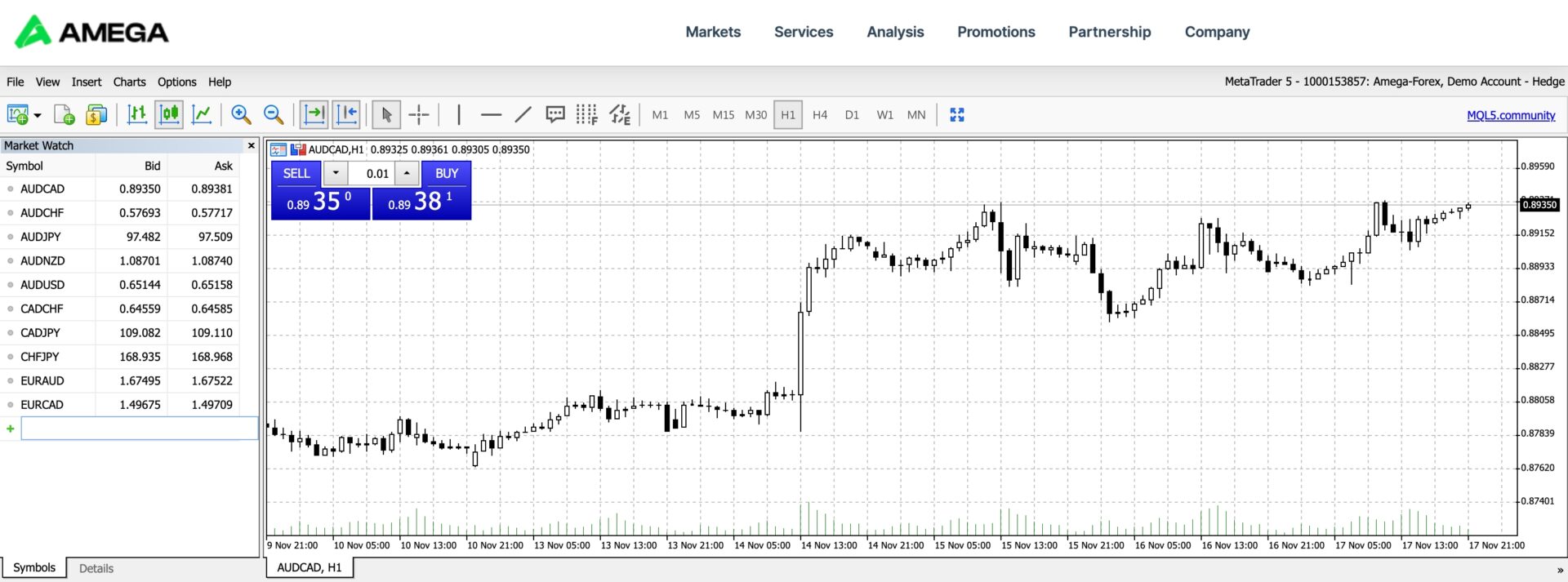Toggle chart auto scroll to end
1568x582 pixels.
tap(314, 115)
